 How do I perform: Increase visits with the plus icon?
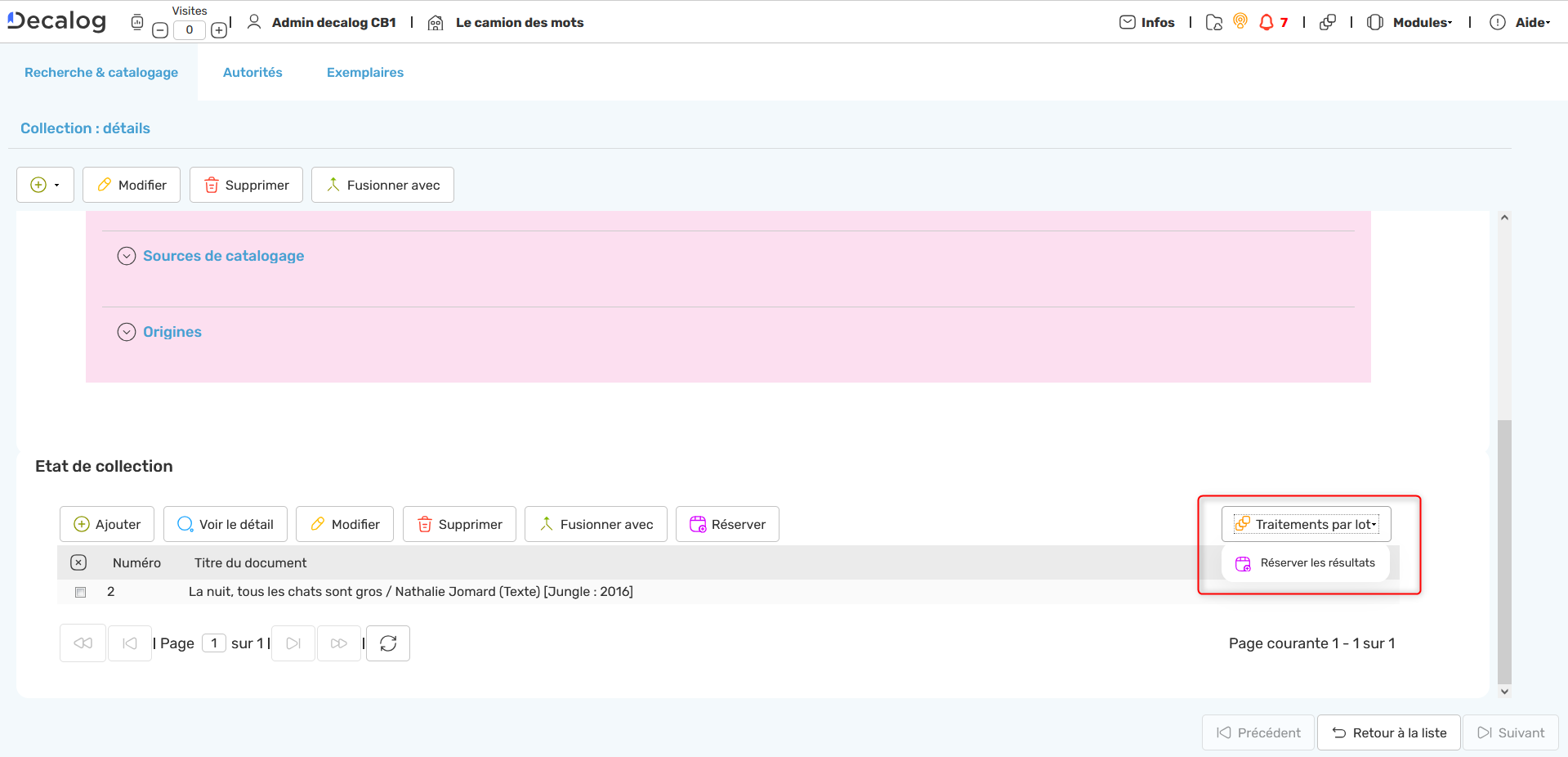(x=219, y=30)
